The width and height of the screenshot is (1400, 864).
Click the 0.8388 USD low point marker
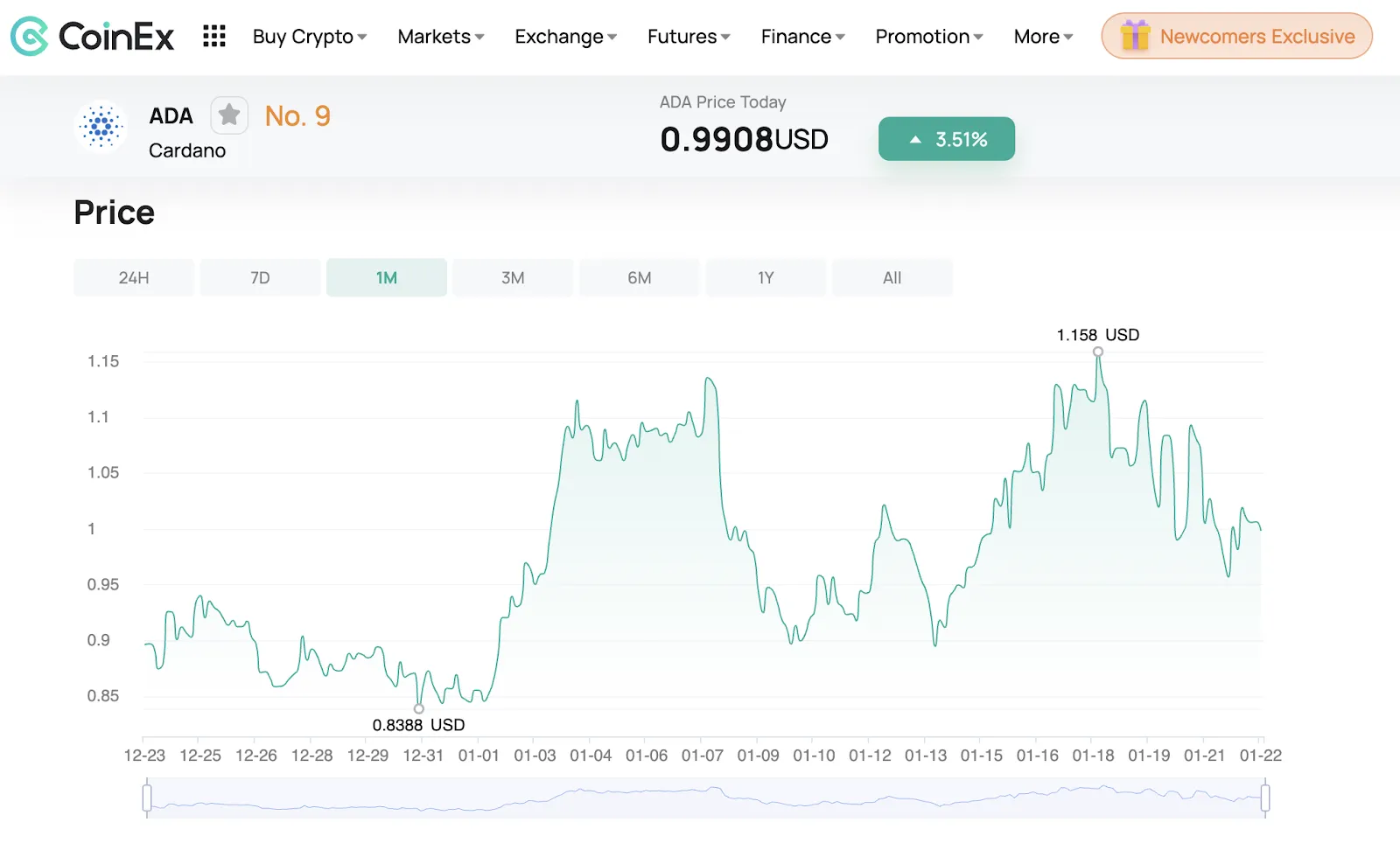pos(419,708)
